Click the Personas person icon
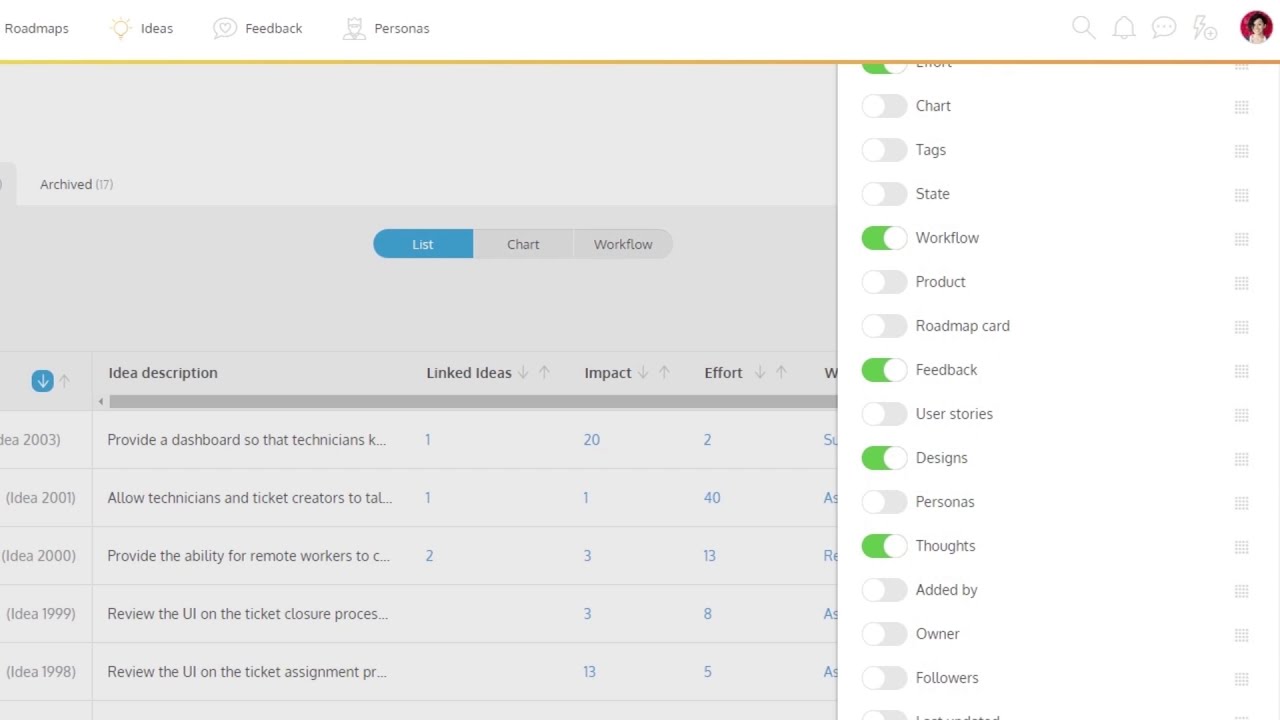Screen dimensions: 1280x720 click(x=354, y=28)
